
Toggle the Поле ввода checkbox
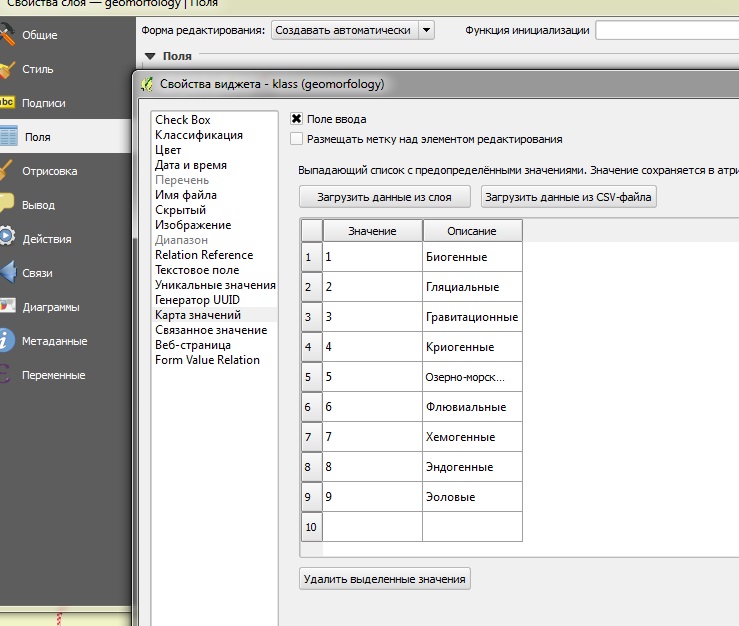(x=296, y=119)
